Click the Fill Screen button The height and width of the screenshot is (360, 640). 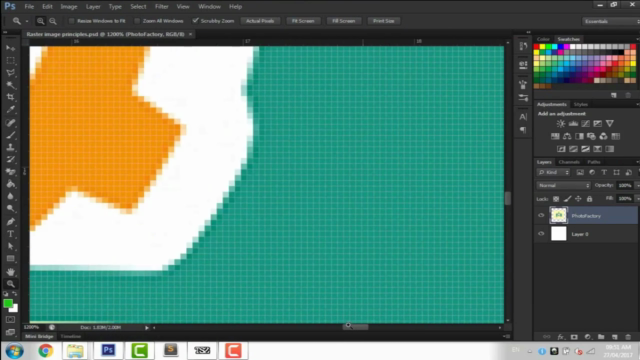point(343,21)
